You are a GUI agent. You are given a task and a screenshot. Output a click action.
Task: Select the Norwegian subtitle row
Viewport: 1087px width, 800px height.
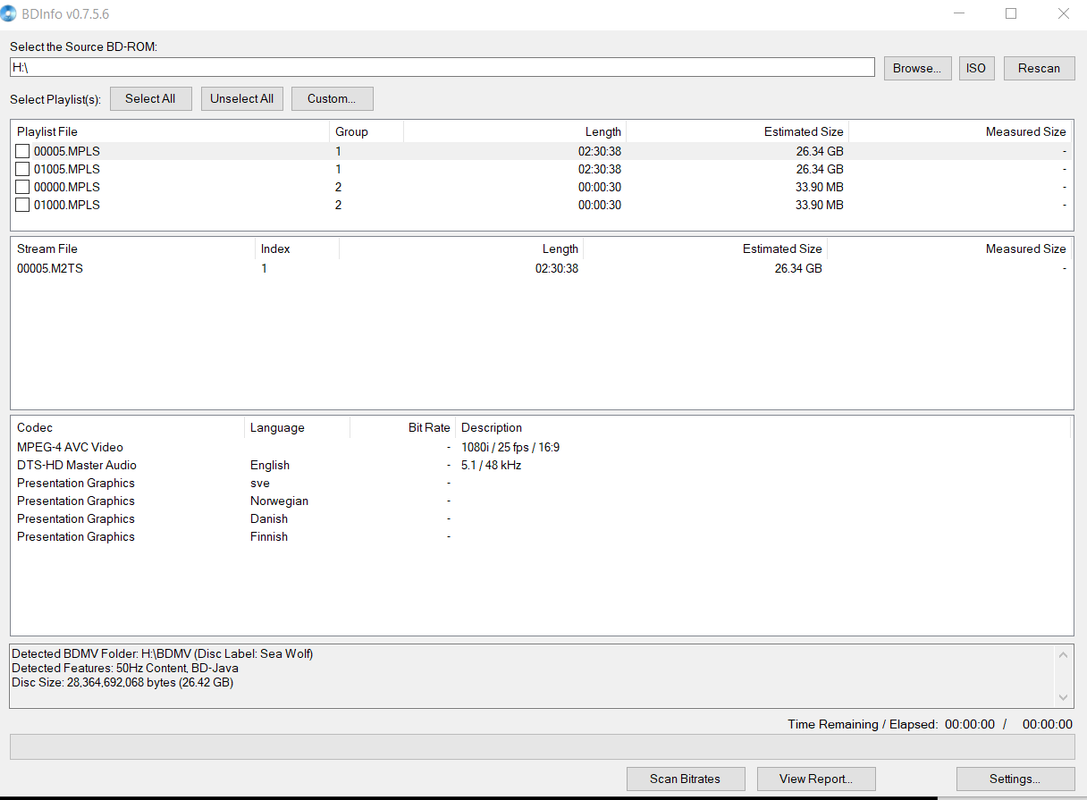click(x=541, y=501)
